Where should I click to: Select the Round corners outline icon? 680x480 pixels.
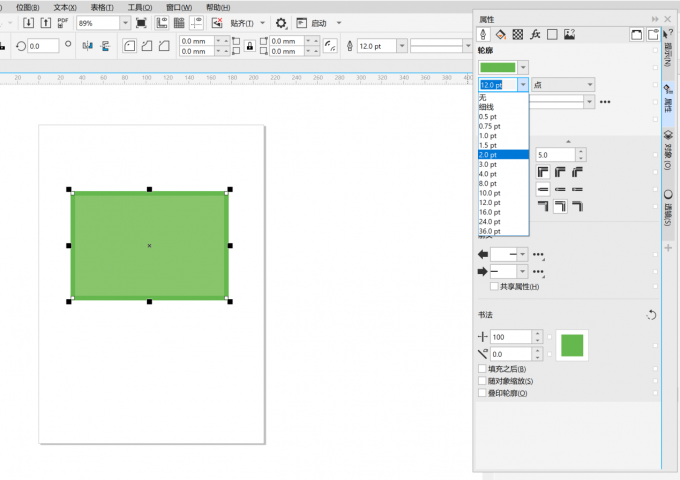(560, 172)
